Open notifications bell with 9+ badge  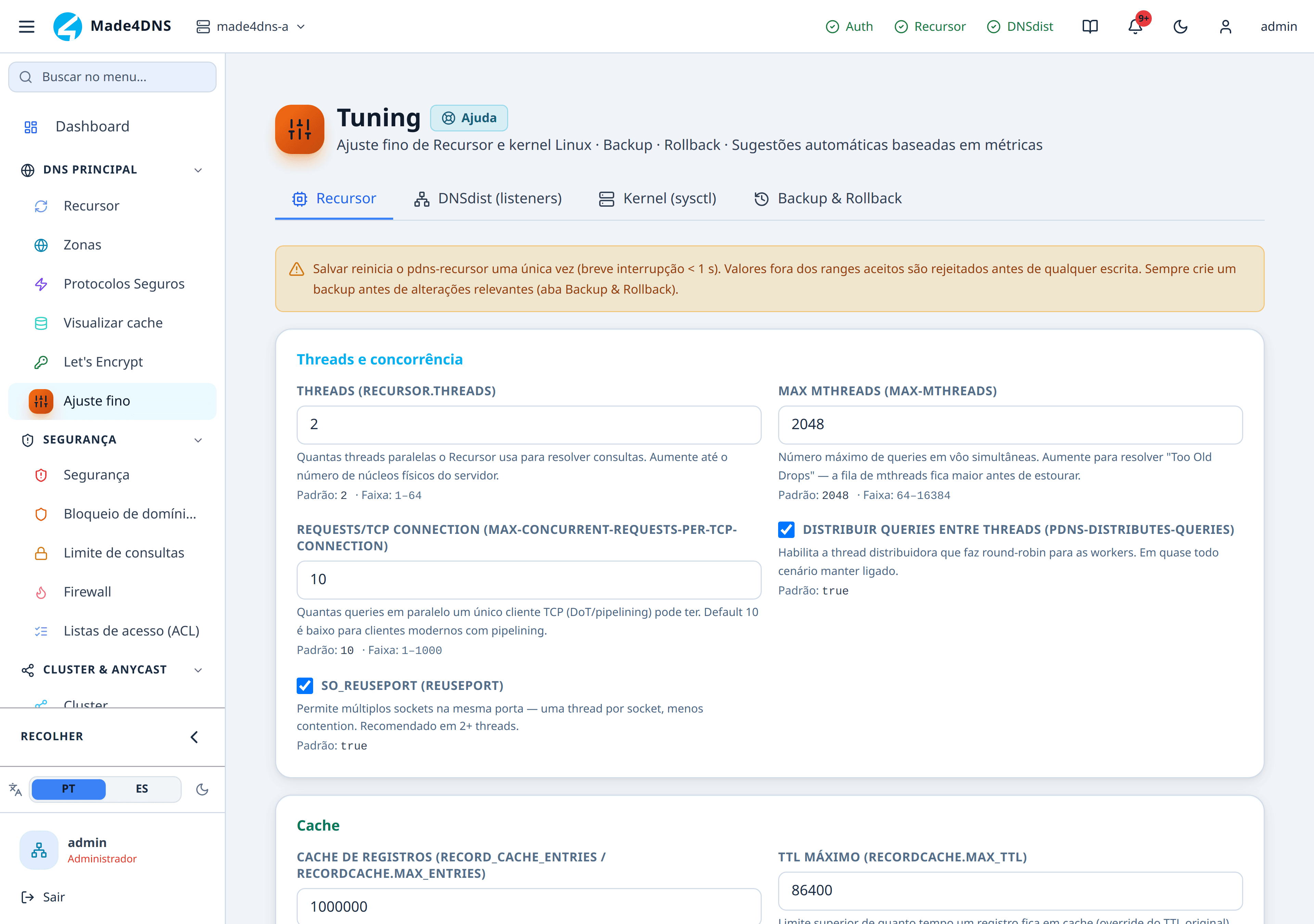point(1135,26)
